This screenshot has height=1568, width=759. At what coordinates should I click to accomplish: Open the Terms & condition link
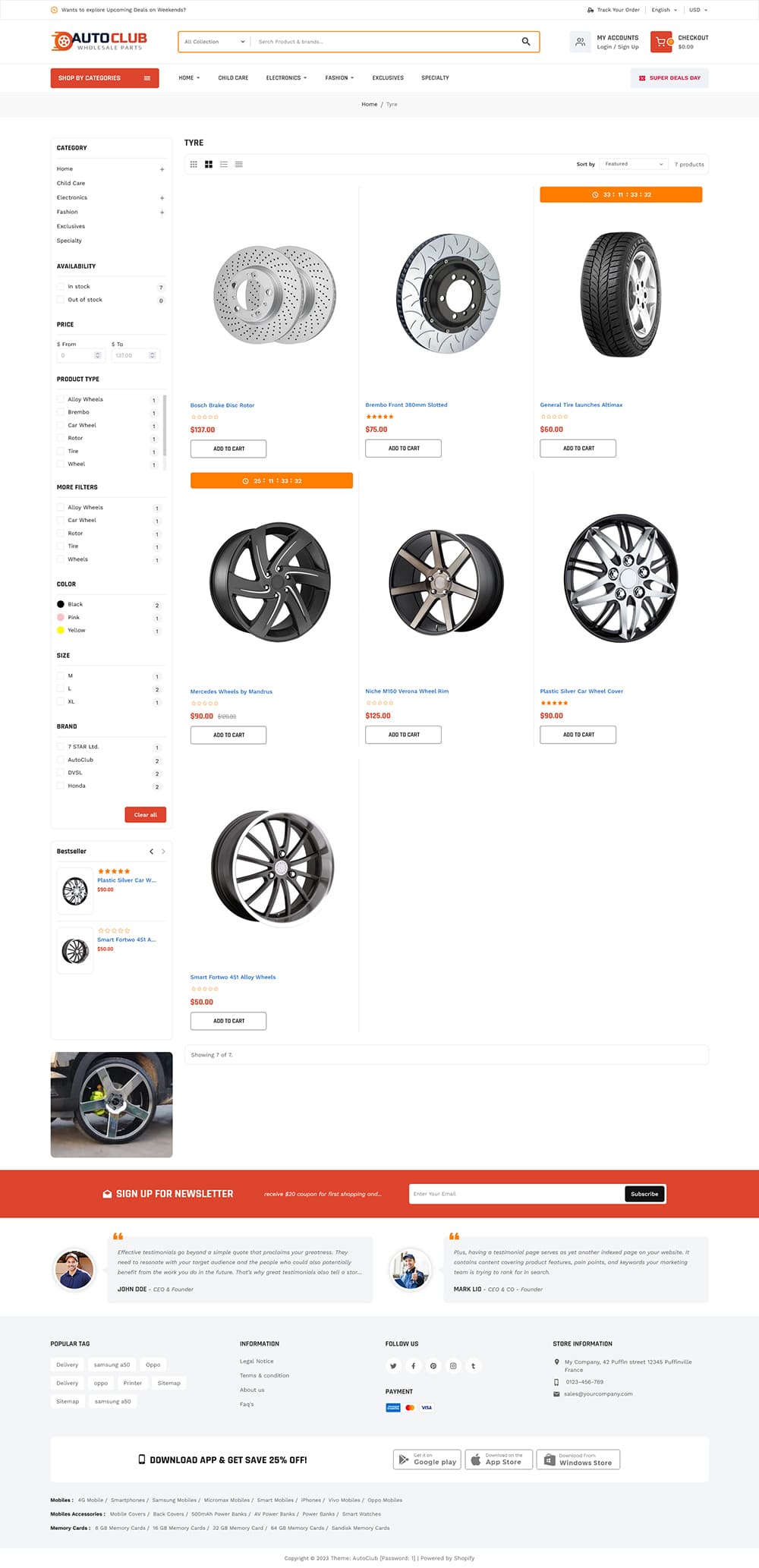coord(265,1375)
